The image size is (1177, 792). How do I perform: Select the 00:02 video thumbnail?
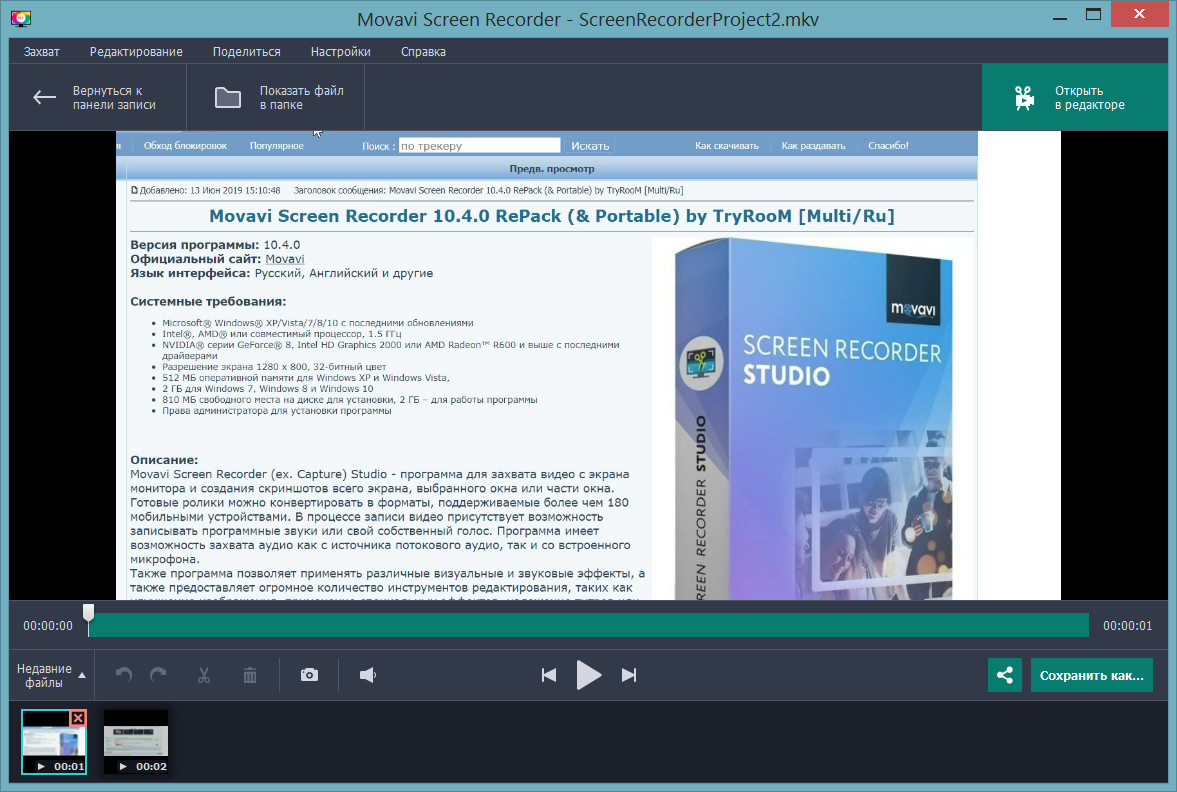pyautogui.click(x=136, y=742)
